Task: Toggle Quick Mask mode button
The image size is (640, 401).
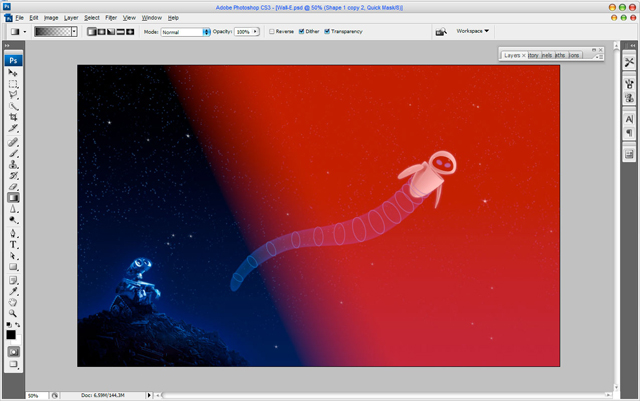Action: [x=13, y=352]
